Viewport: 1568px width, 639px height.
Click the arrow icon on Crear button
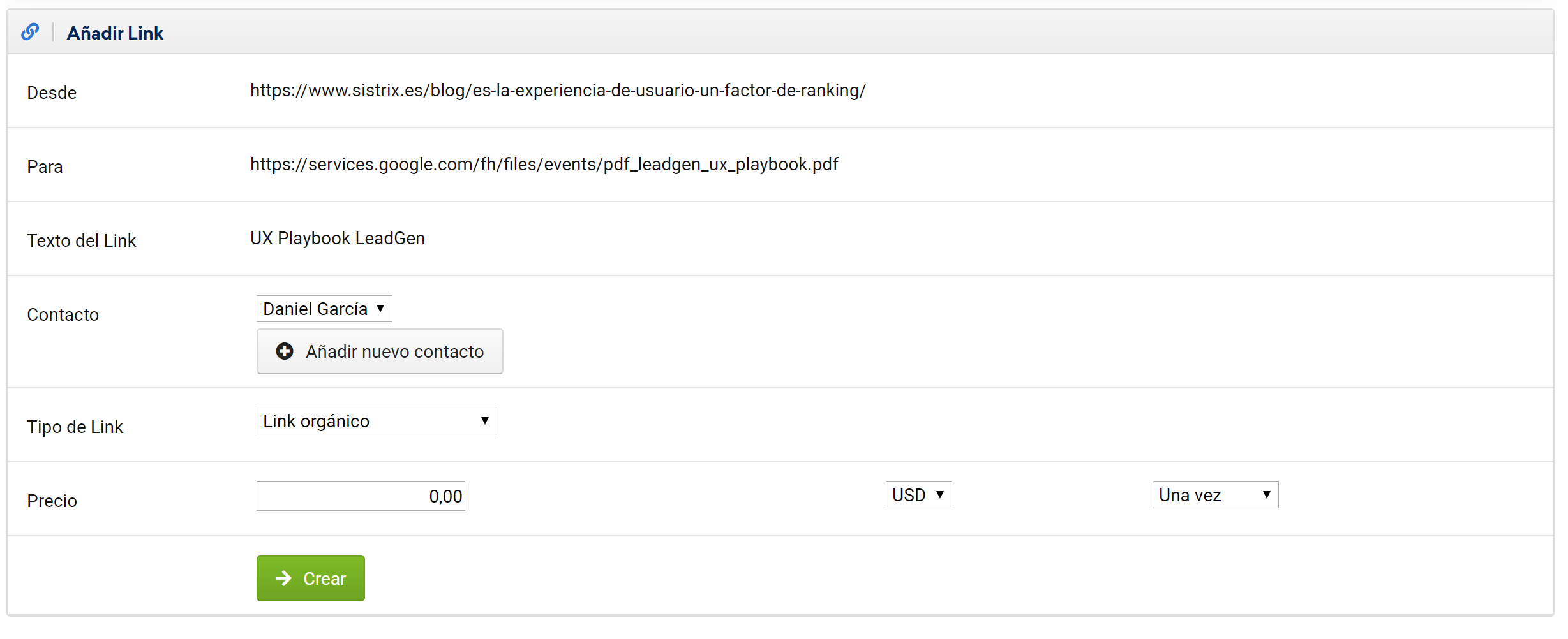coord(283,578)
